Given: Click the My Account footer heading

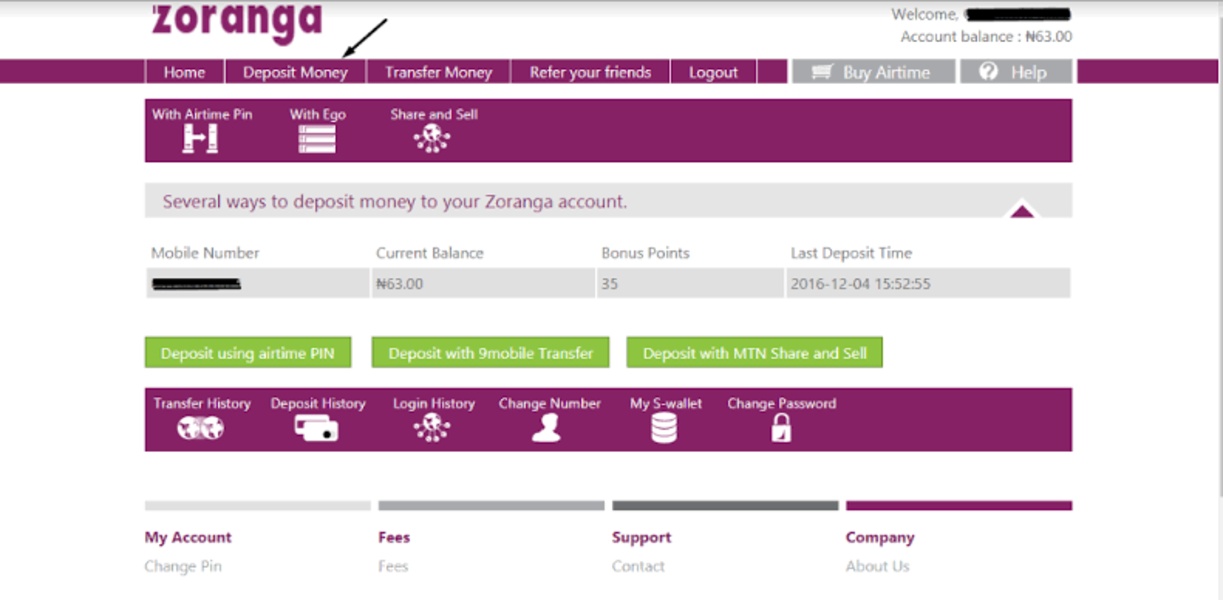Looking at the screenshot, I should coord(188,538).
